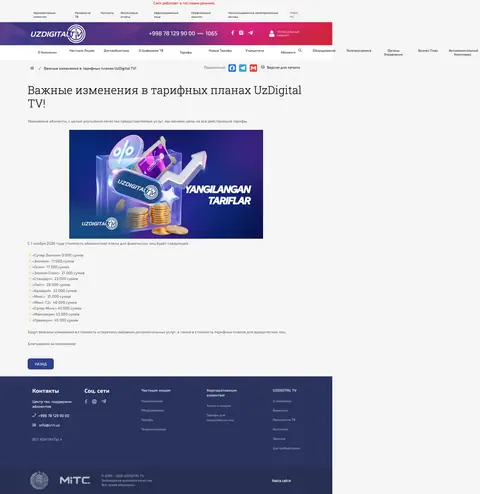The height and width of the screenshot is (494, 480).
Task: Select the «Мини-72» tariff list line
Action: click(55, 302)
